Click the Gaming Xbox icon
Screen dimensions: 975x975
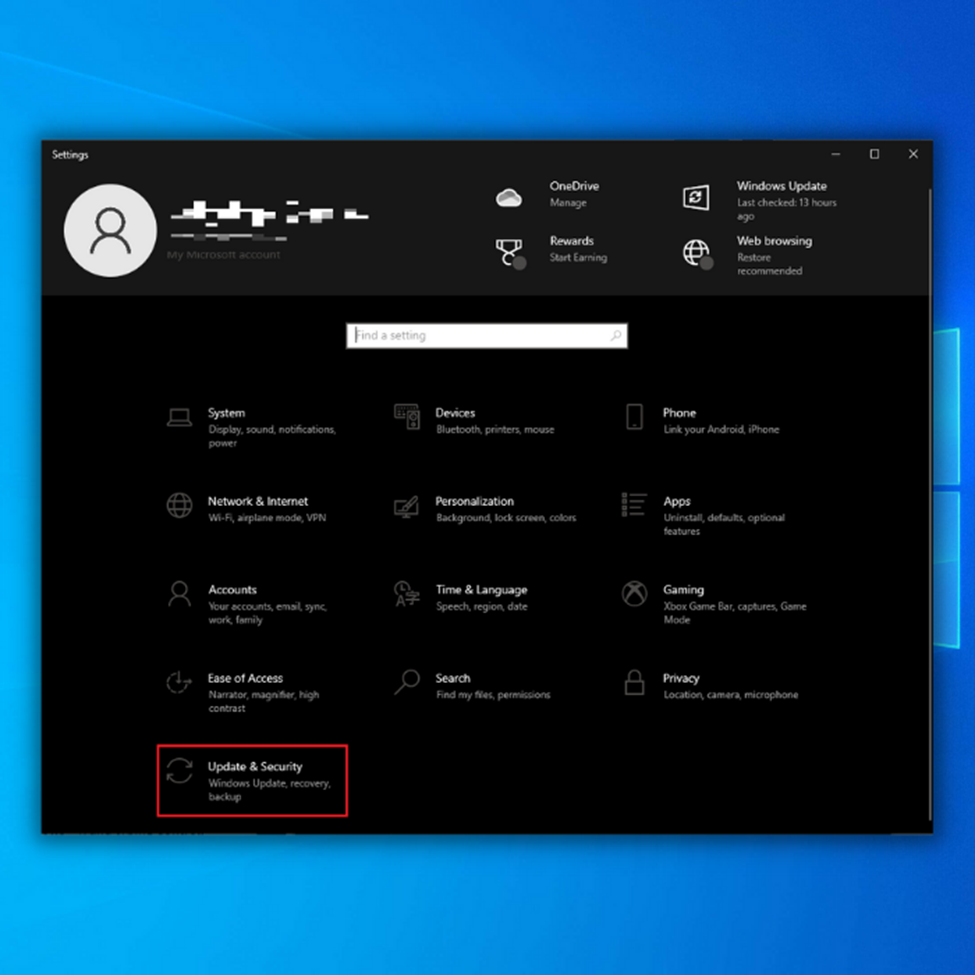[634, 593]
